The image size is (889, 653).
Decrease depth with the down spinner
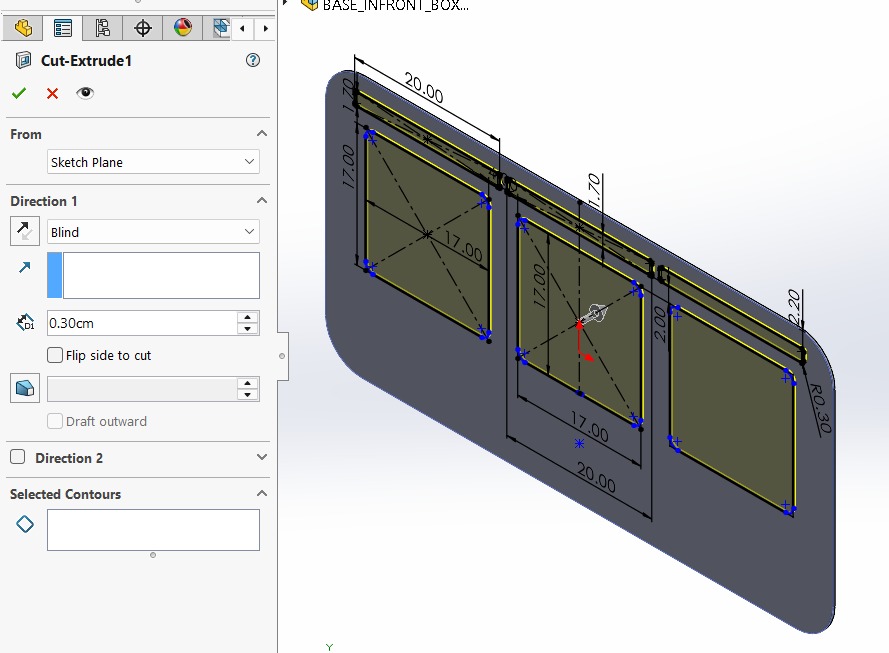248,329
